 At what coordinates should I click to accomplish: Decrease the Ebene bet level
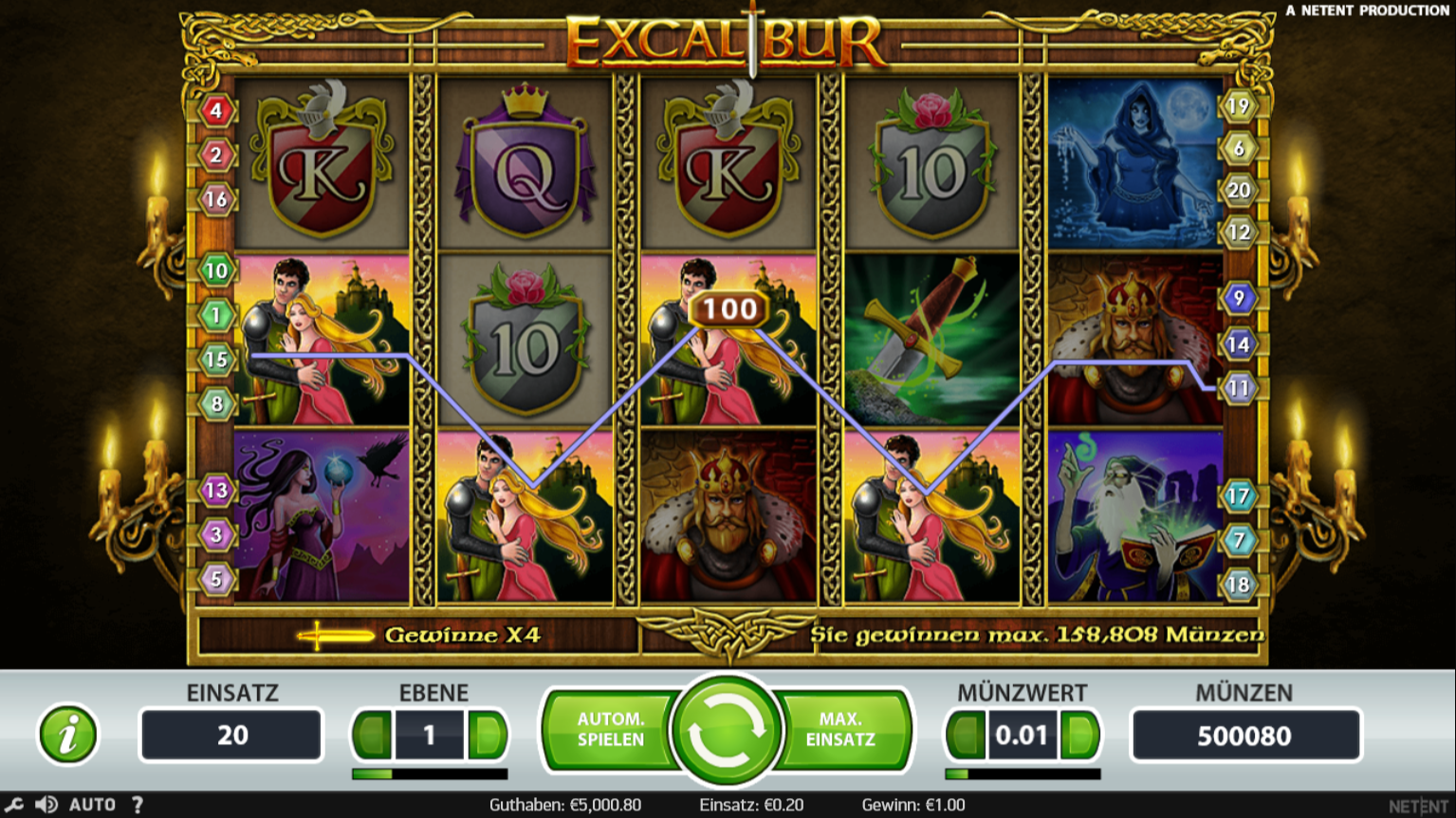tap(373, 734)
